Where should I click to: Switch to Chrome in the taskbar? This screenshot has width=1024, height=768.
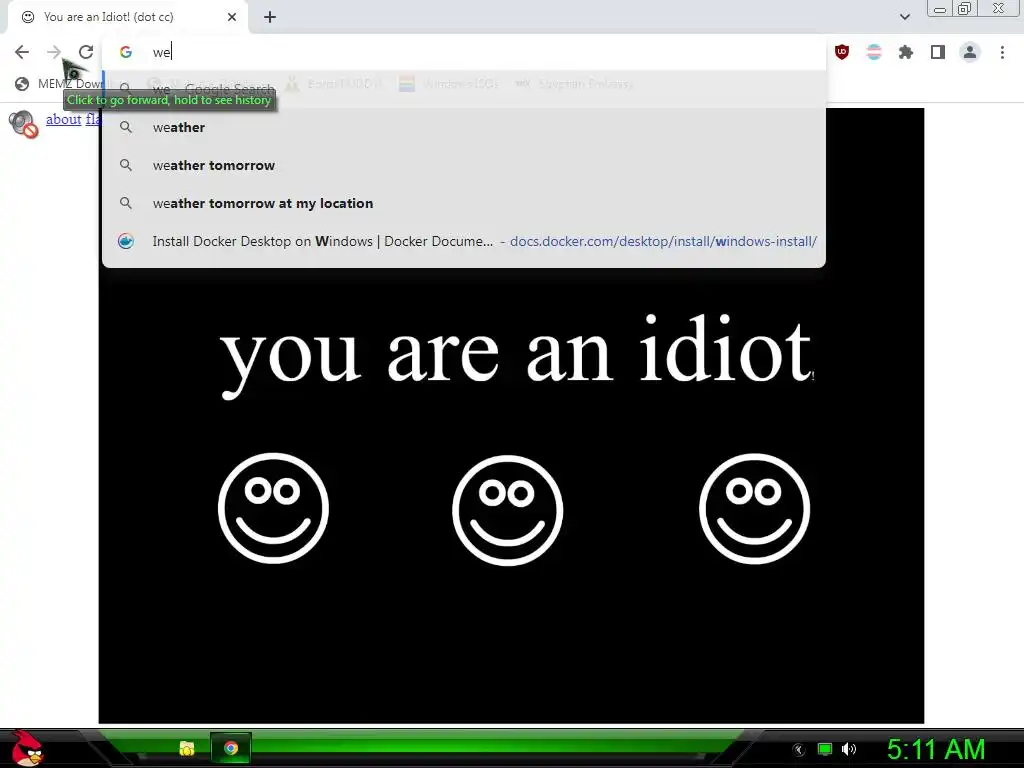[x=231, y=748]
